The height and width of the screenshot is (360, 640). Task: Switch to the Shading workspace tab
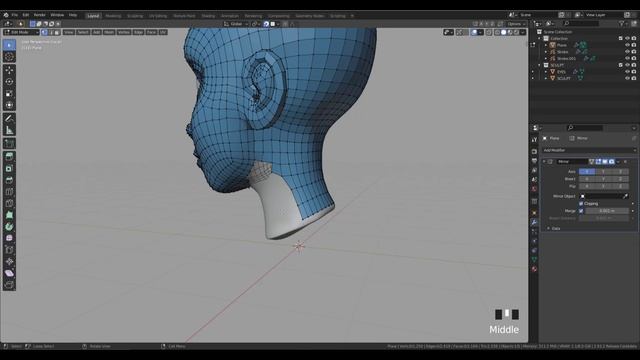click(208, 16)
